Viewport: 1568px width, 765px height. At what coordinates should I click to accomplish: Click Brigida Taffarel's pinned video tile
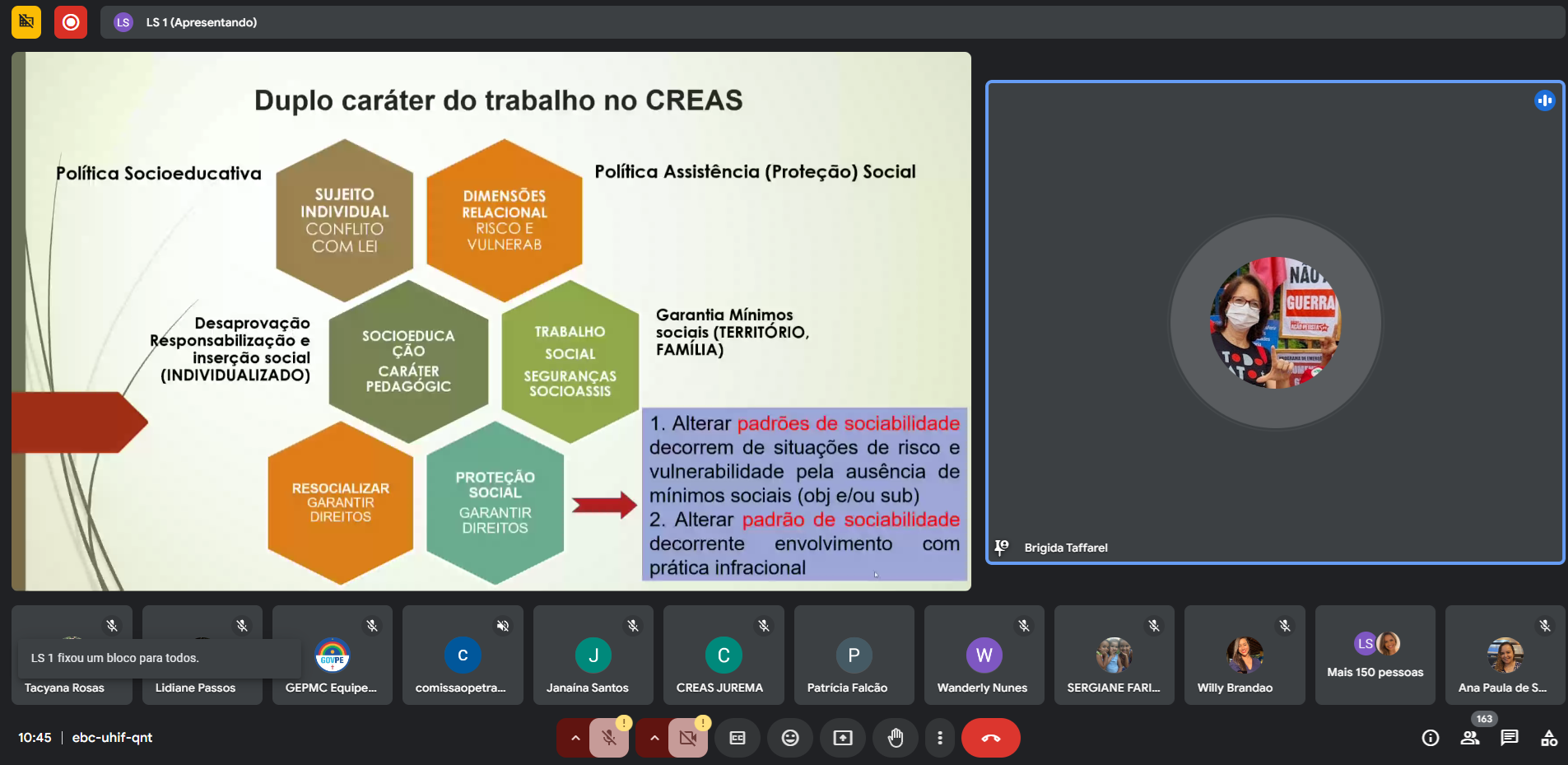[1275, 323]
